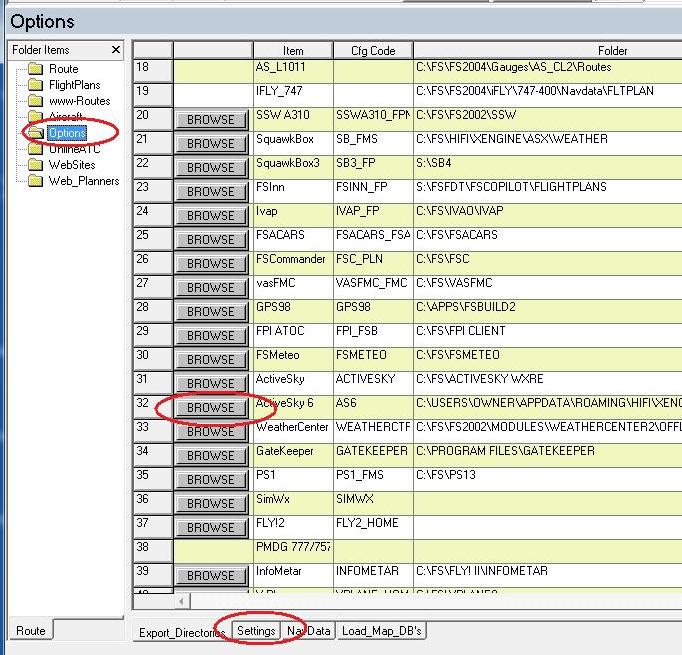
Task: Click BROWSE for FSCommander row
Action: point(211,264)
